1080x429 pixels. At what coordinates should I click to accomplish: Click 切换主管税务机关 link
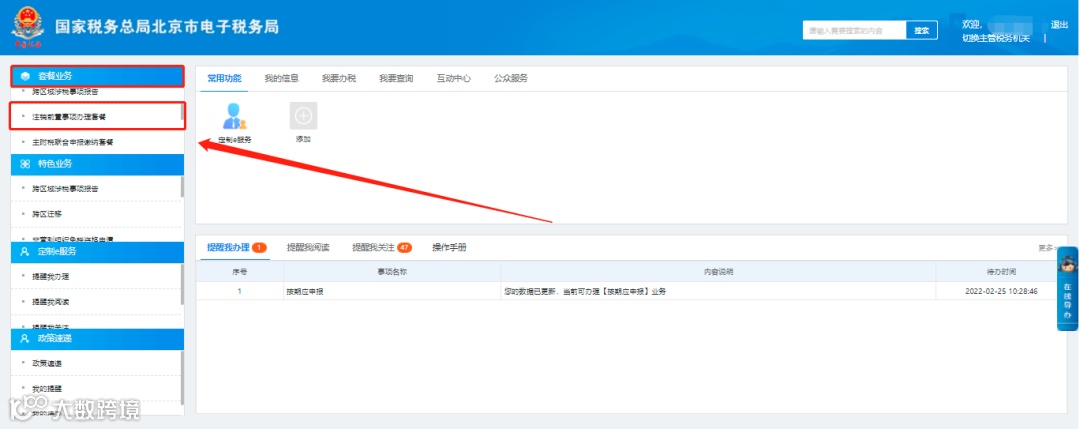[x=996, y=38]
